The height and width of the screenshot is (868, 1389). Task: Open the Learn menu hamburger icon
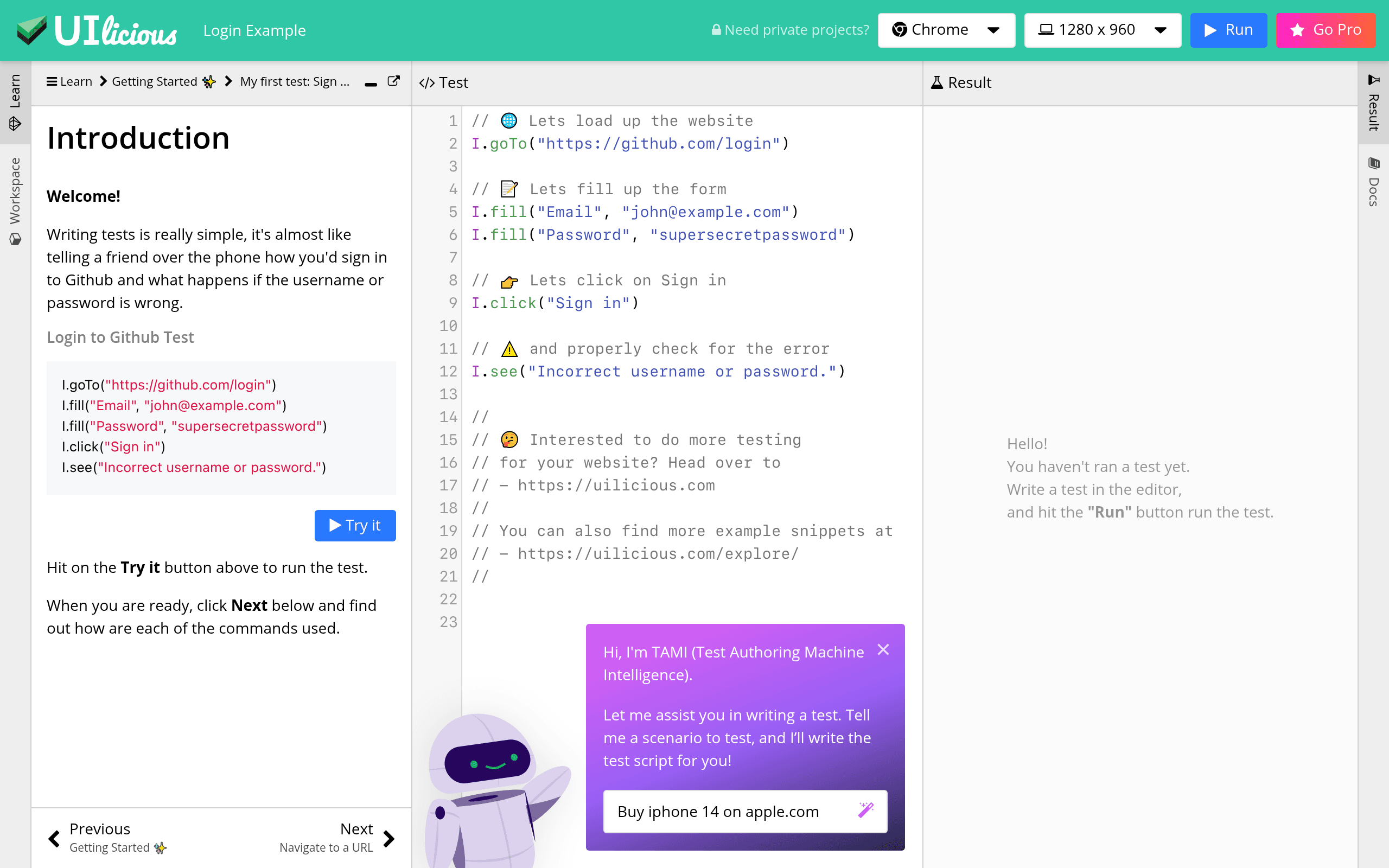[x=52, y=81]
